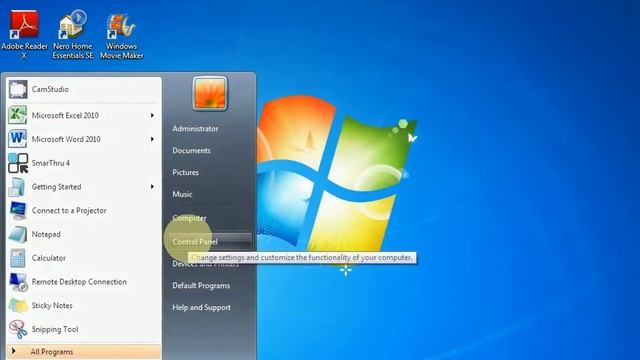640x360 pixels.
Task: Open Computer from Start menu
Action: (189, 218)
